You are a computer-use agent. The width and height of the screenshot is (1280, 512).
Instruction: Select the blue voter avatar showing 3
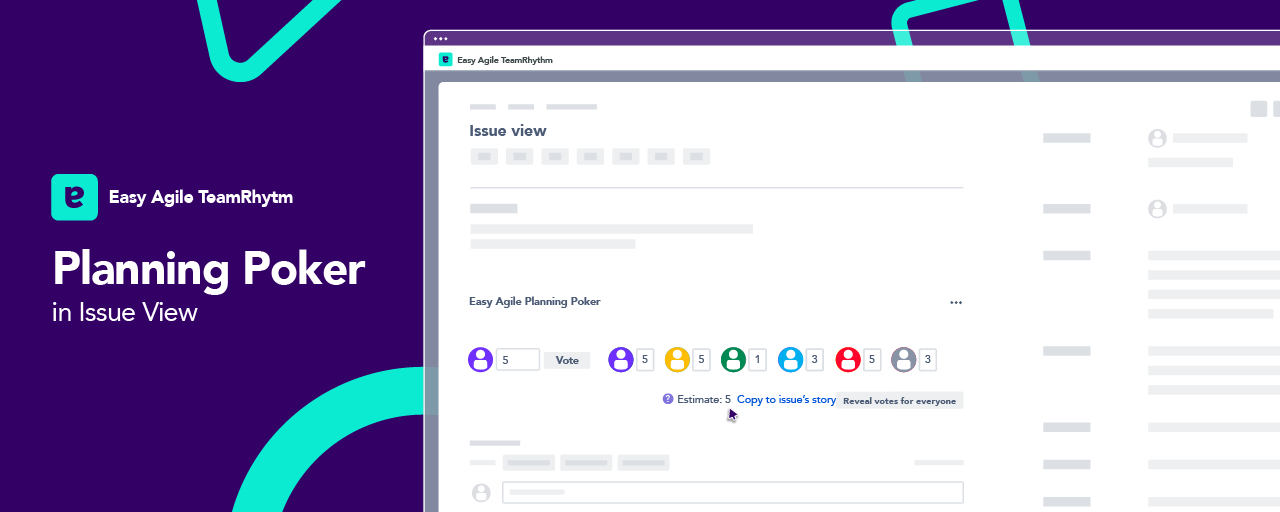791,360
